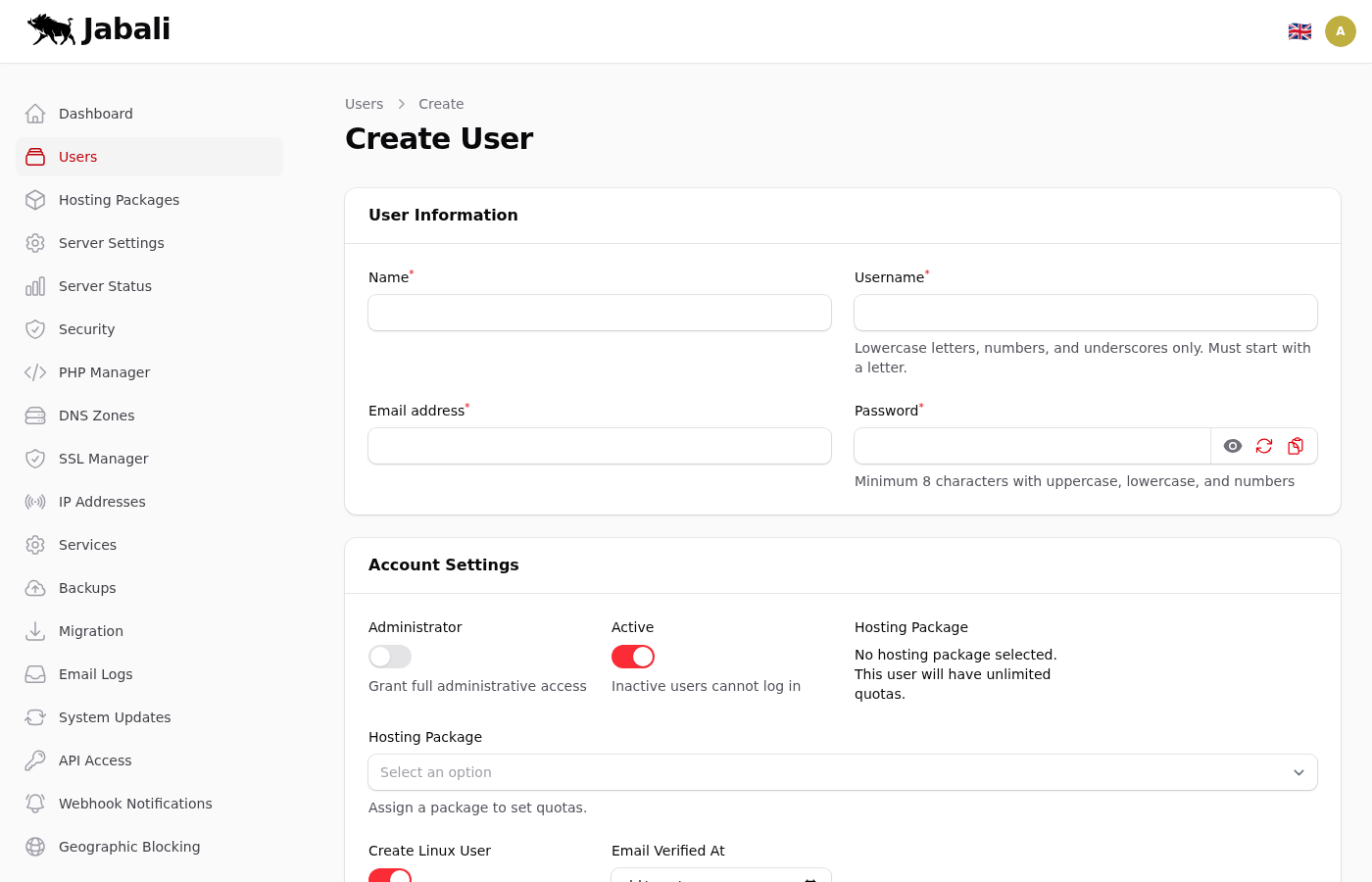
Task: Enable the Administrator toggle
Action: 390,657
